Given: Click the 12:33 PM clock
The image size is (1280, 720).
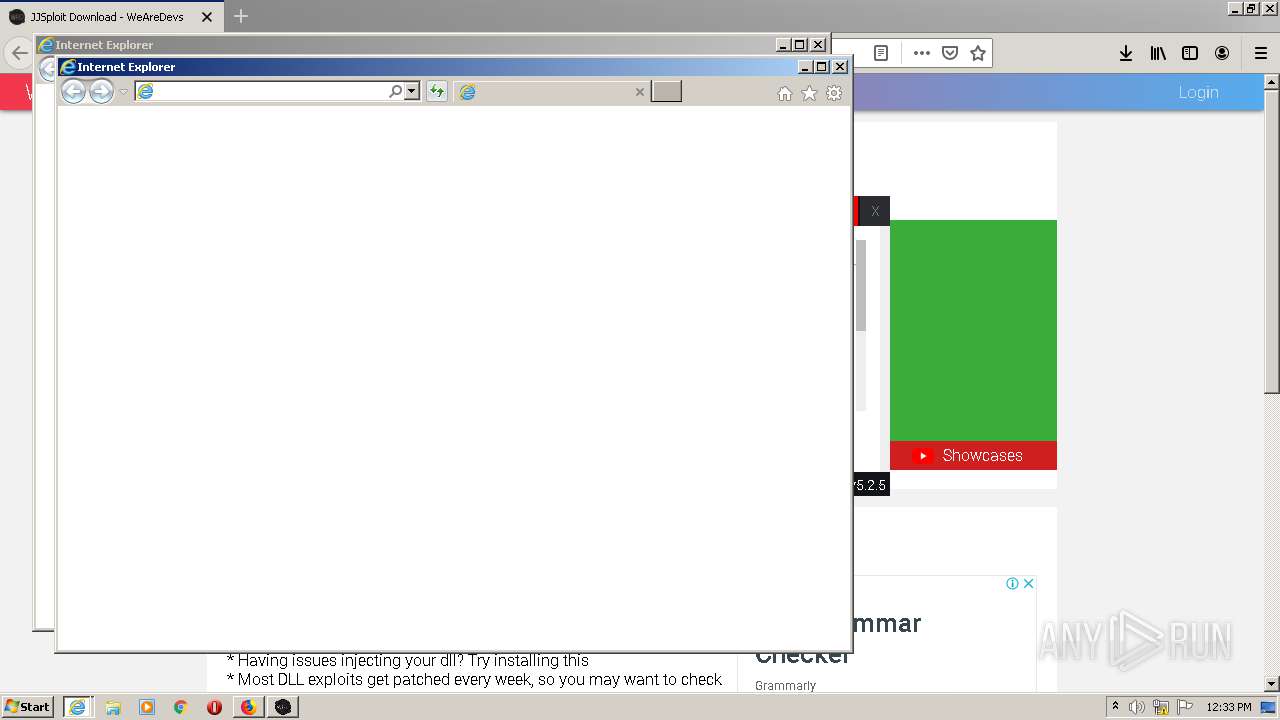Looking at the screenshot, I should click(x=1229, y=707).
